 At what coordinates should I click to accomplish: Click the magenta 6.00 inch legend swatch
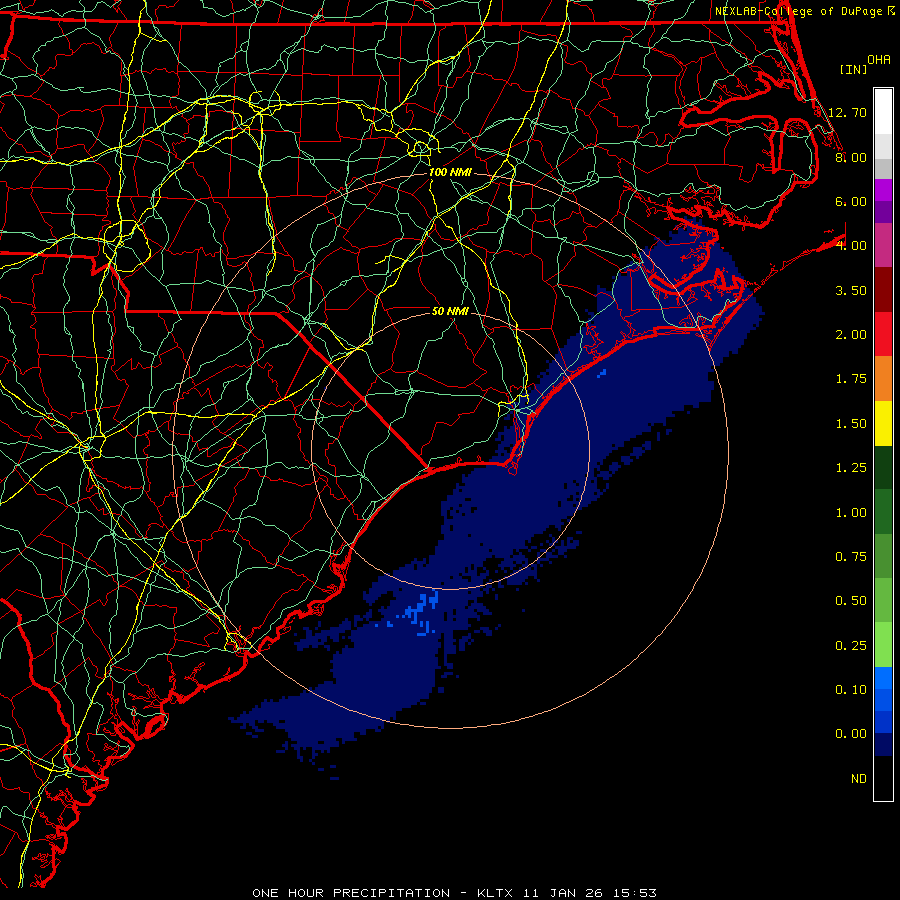(x=883, y=190)
